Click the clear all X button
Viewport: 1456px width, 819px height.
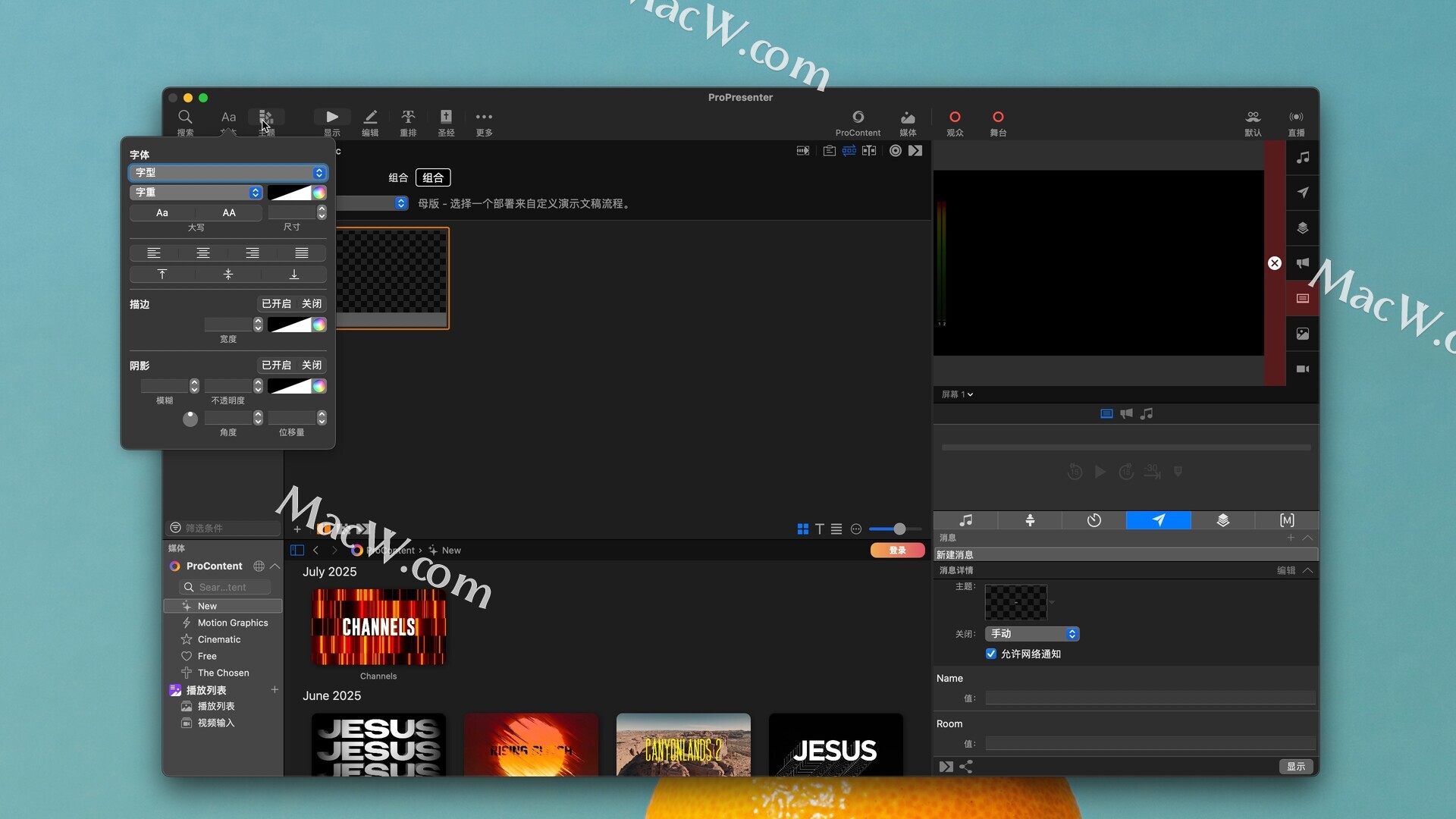coord(1275,263)
